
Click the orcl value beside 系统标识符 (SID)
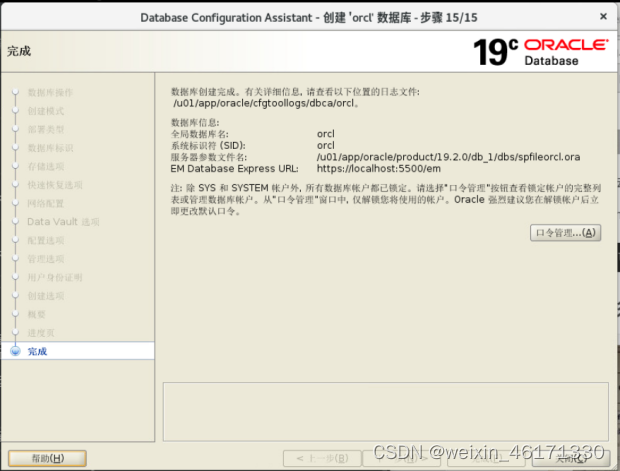pos(326,145)
